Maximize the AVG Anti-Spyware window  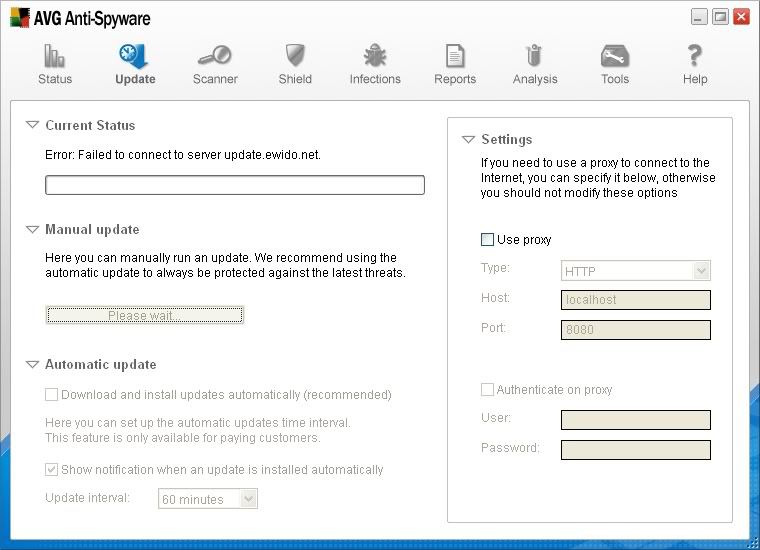pos(720,17)
